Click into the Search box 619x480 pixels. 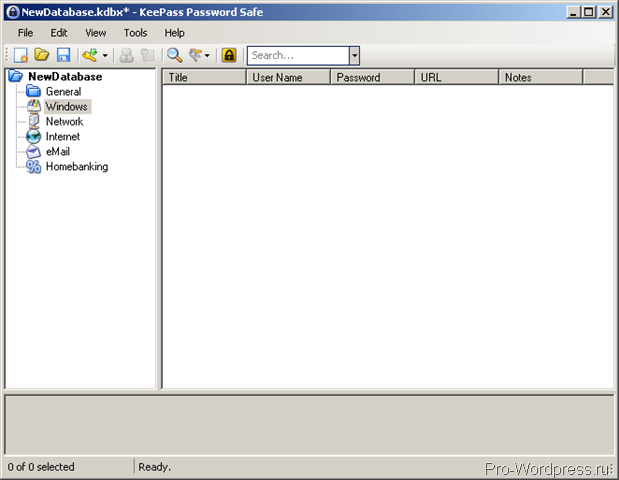pyautogui.click(x=298, y=55)
